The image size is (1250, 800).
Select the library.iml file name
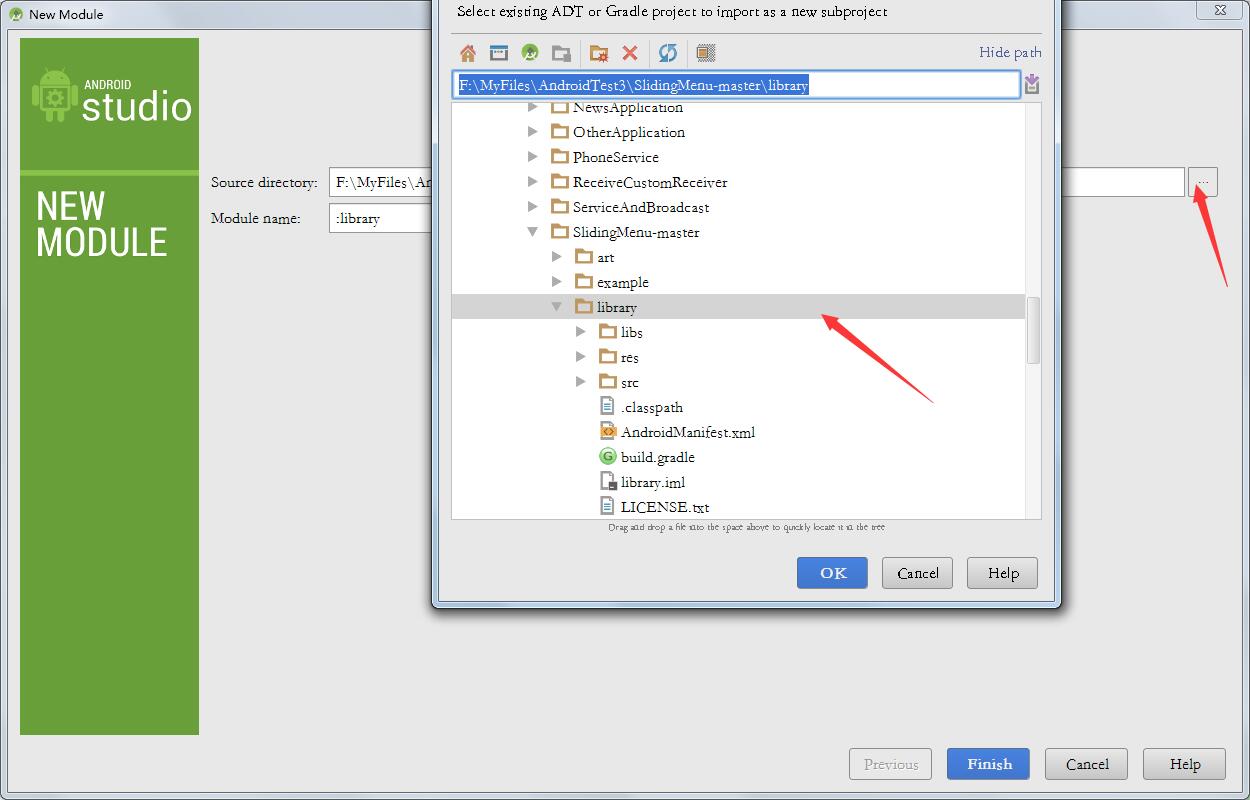coord(653,482)
